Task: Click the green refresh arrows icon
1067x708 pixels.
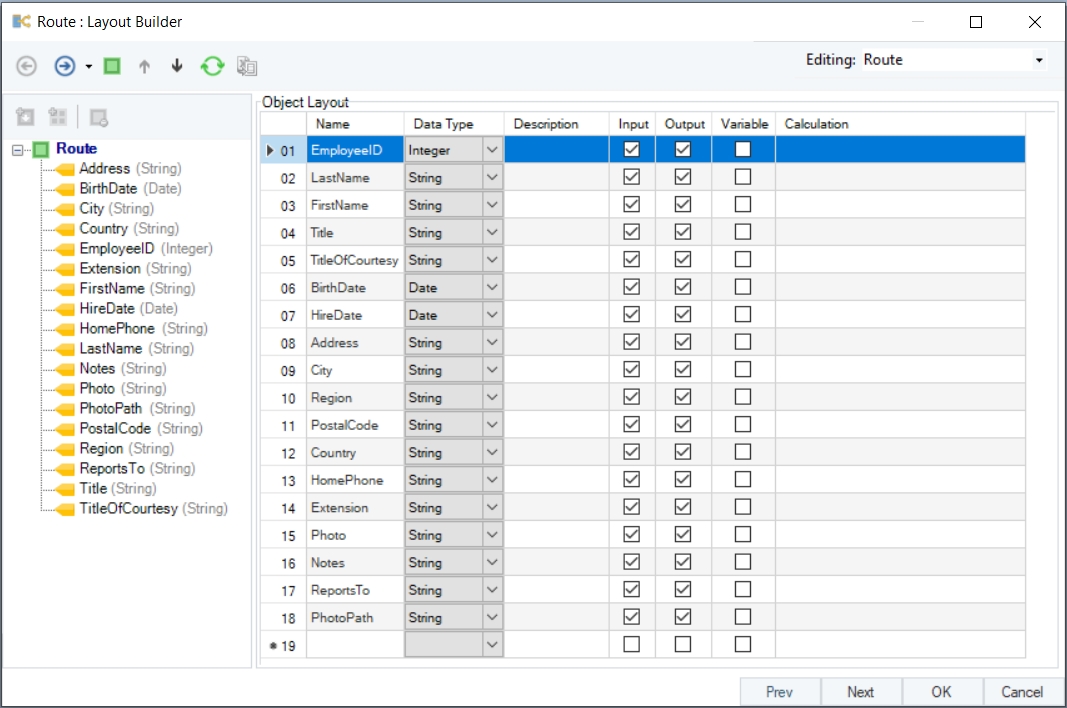Action: [212, 66]
